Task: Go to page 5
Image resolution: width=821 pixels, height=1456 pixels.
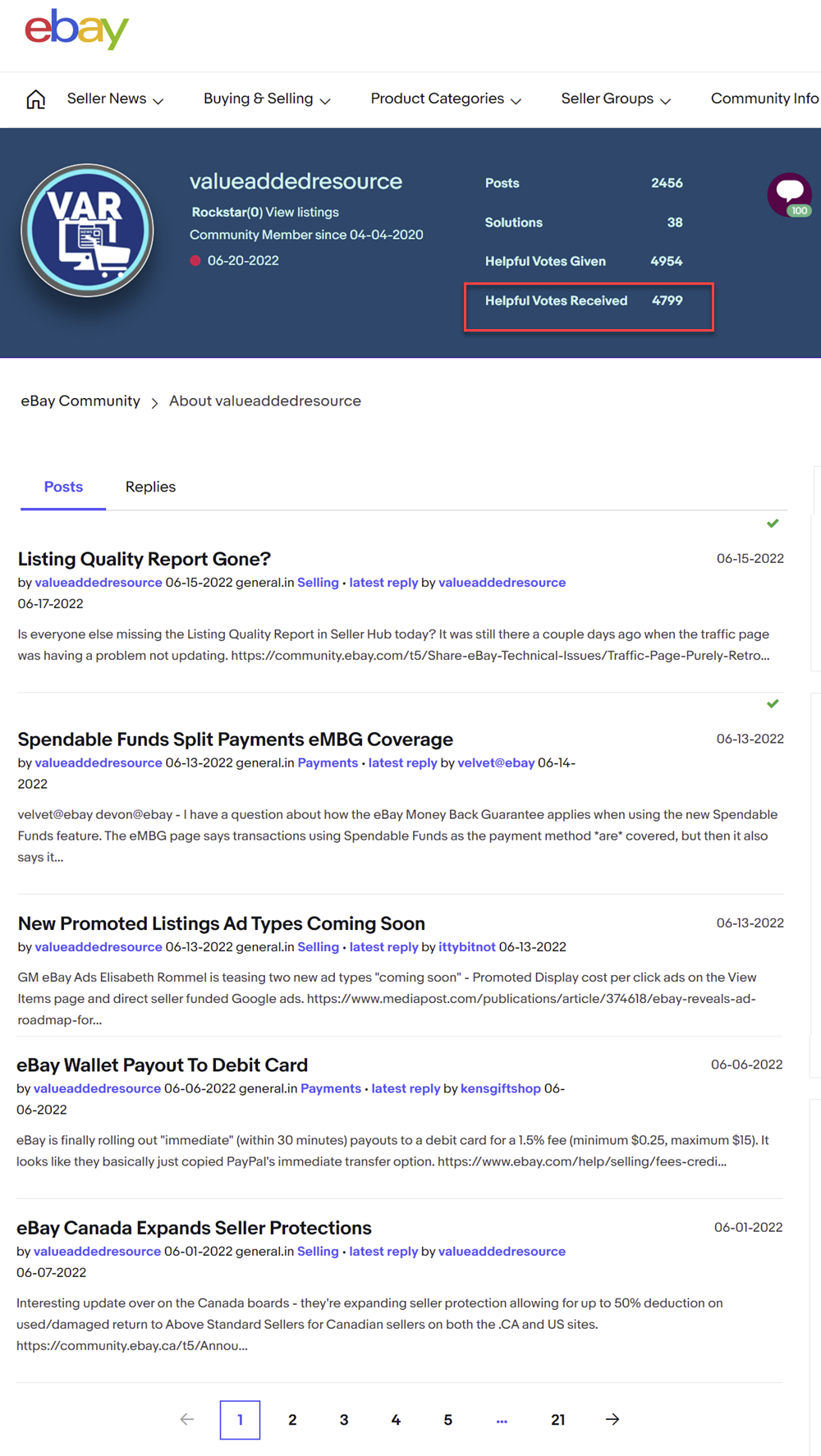Action: [448, 1420]
